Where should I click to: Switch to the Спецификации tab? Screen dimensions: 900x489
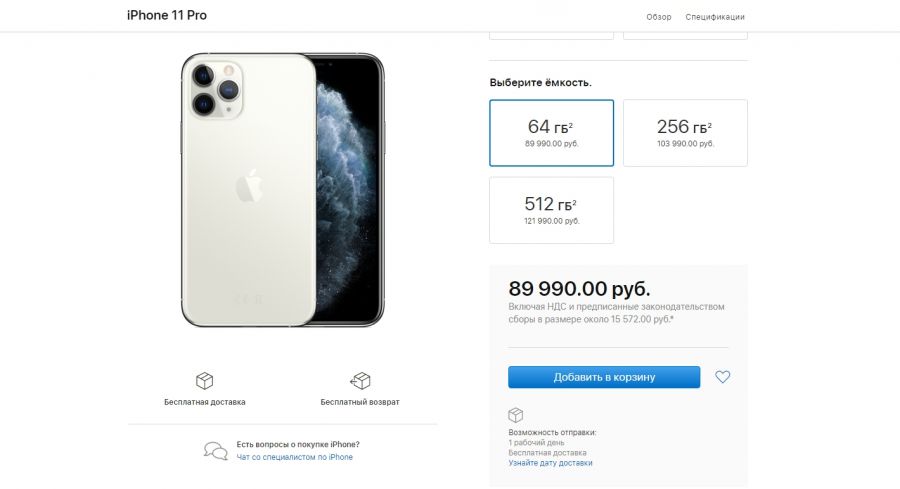(715, 17)
